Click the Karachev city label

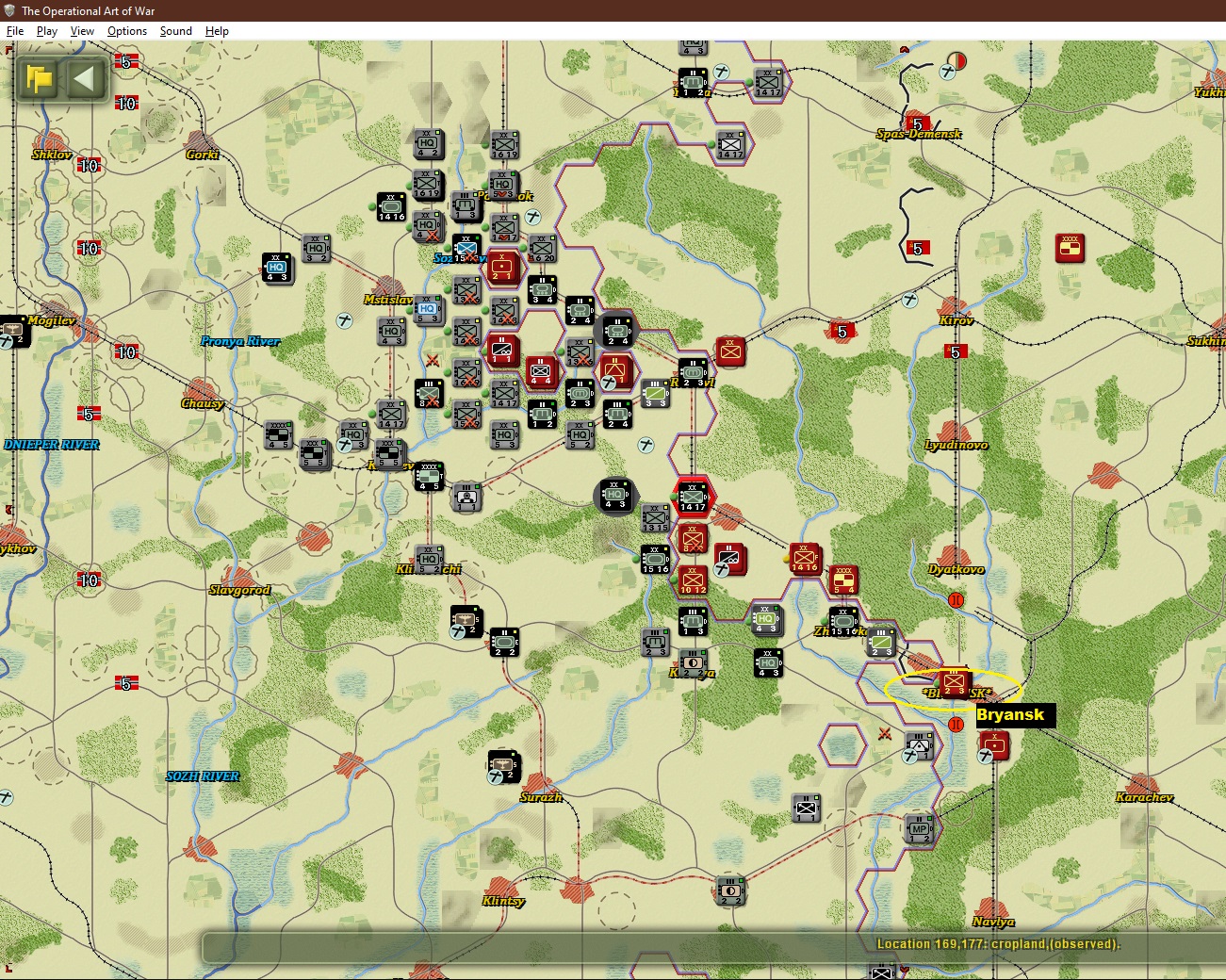[x=1144, y=797]
